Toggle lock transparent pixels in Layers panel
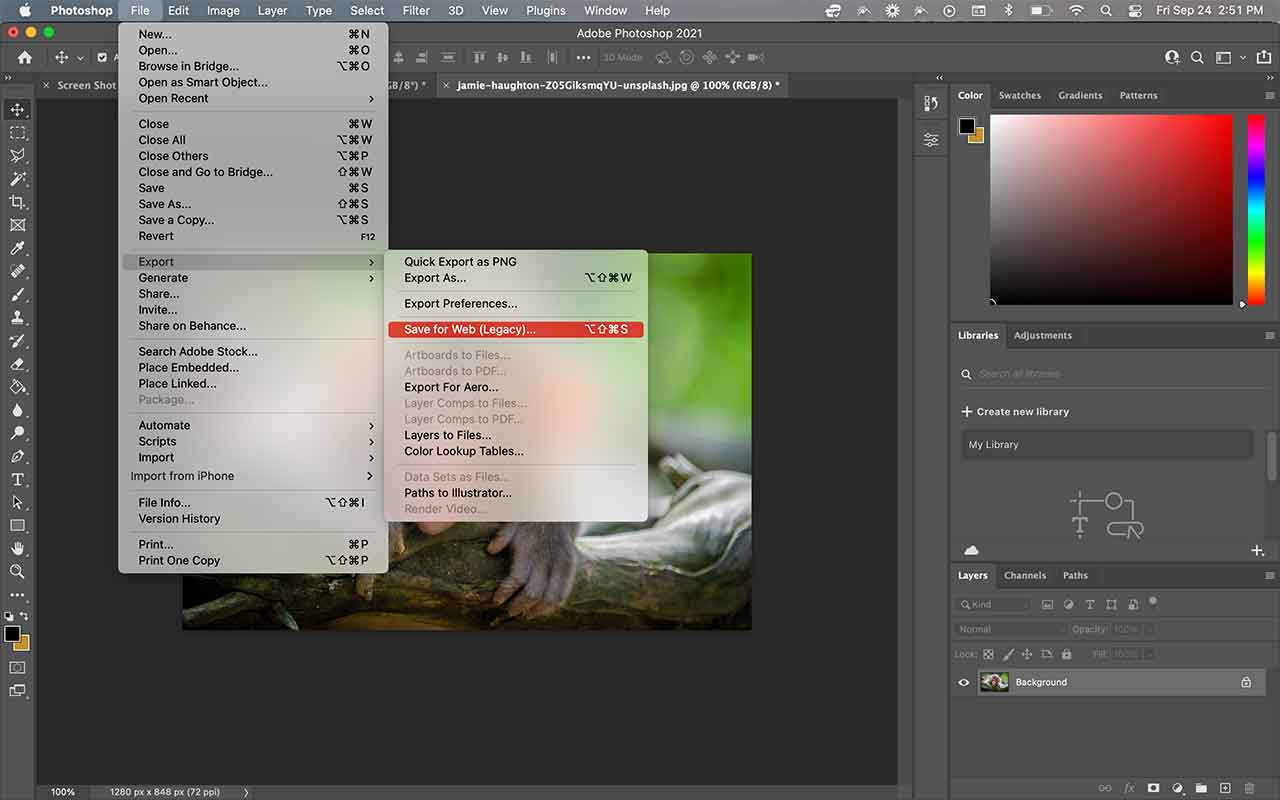The width and height of the screenshot is (1280, 800). click(989, 654)
